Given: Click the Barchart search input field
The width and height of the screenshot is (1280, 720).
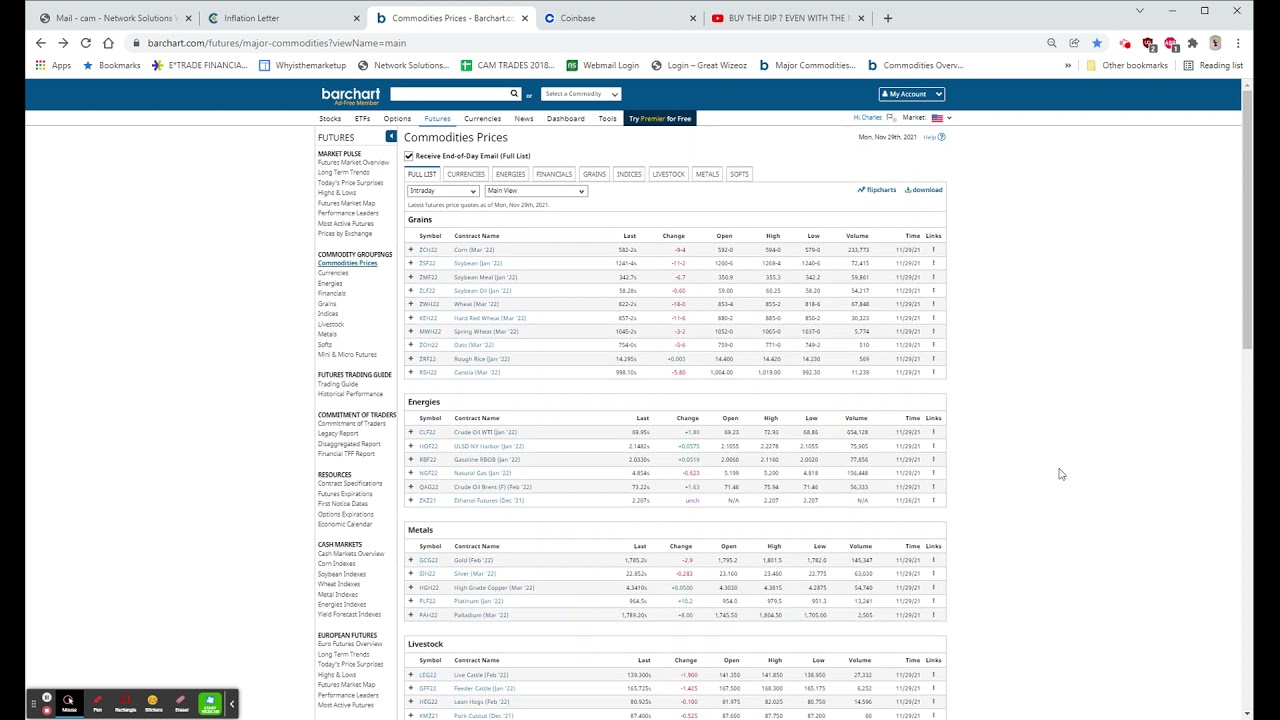Looking at the screenshot, I should coord(449,94).
